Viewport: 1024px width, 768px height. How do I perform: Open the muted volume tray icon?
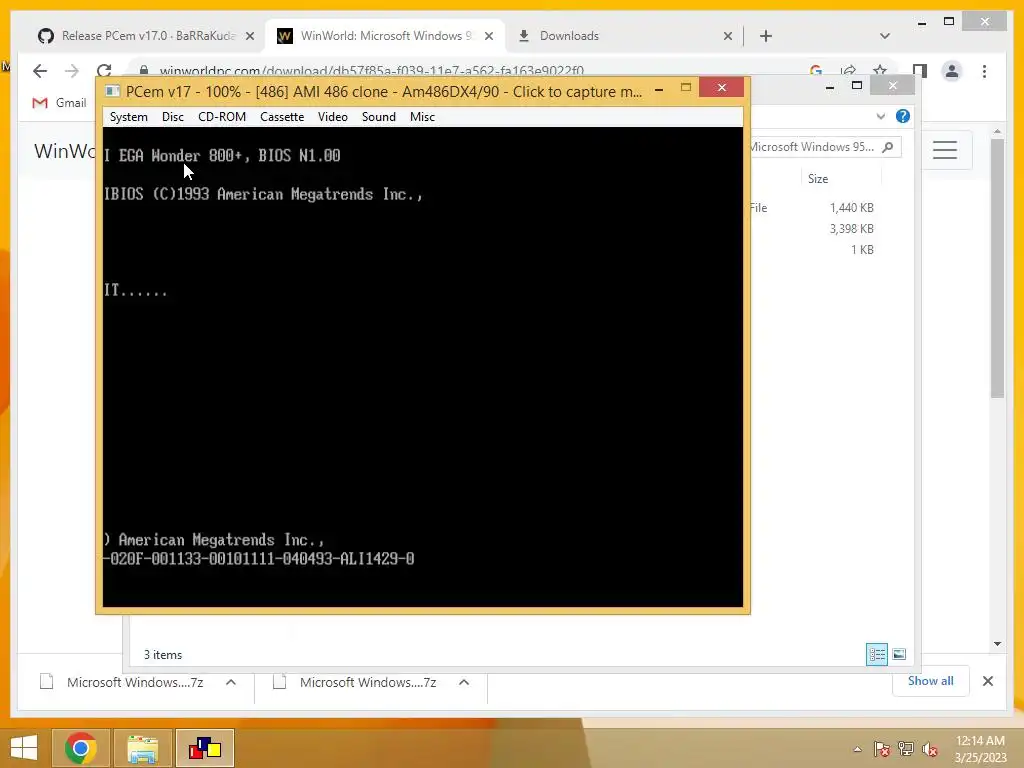tap(930, 749)
